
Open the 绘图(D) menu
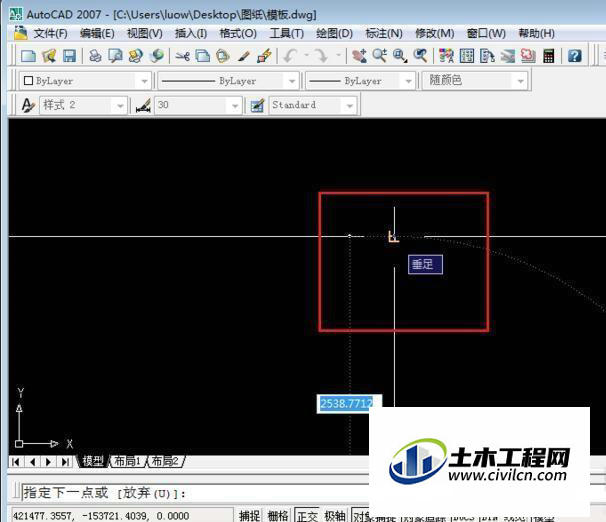click(x=335, y=34)
